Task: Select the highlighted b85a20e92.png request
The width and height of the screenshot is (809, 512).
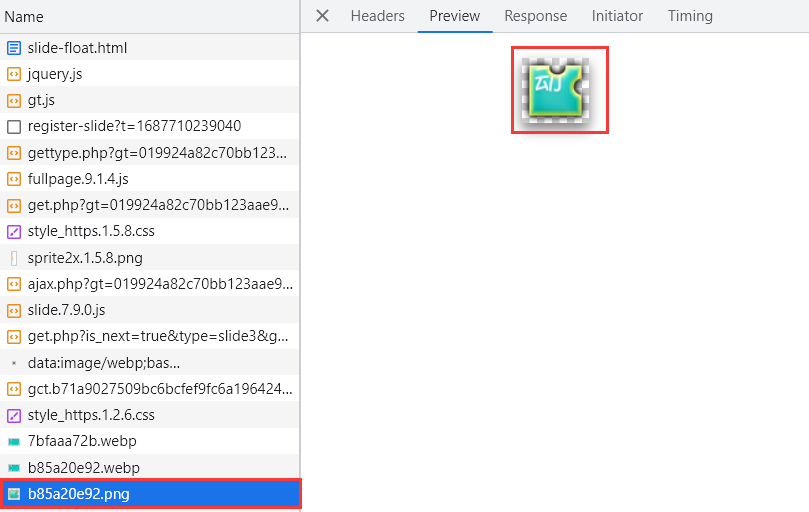Action: [79, 494]
